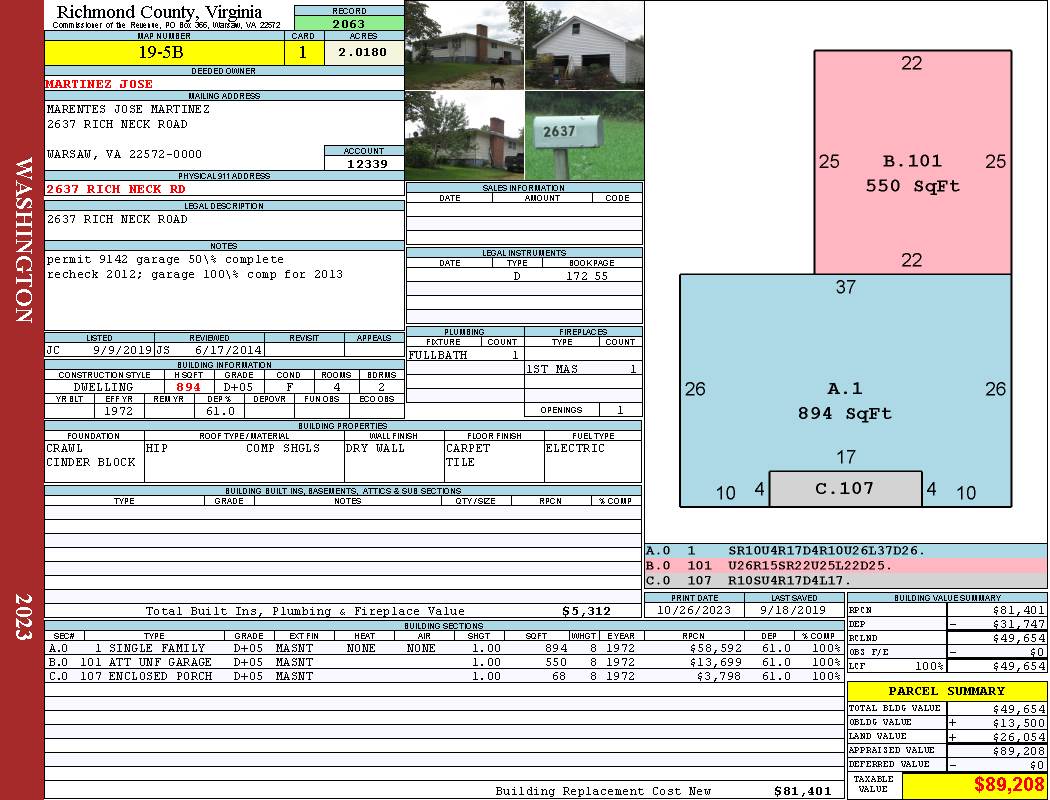The height and width of the screenshot is (800, 1050).
Task: Select the CINDER BLOCK foundation entry
Action: click(90, 463)
